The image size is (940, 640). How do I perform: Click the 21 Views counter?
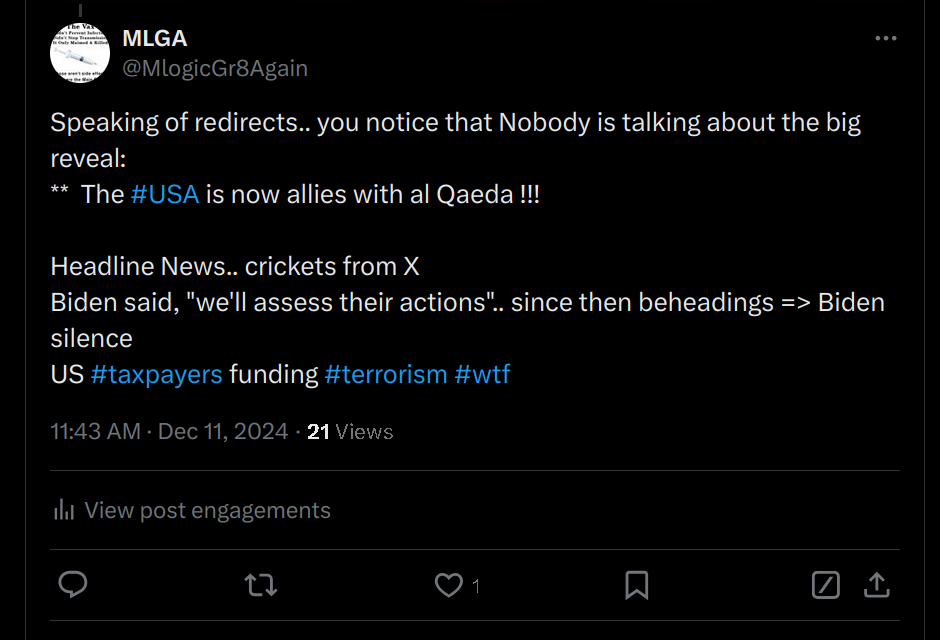coord(350,431)
